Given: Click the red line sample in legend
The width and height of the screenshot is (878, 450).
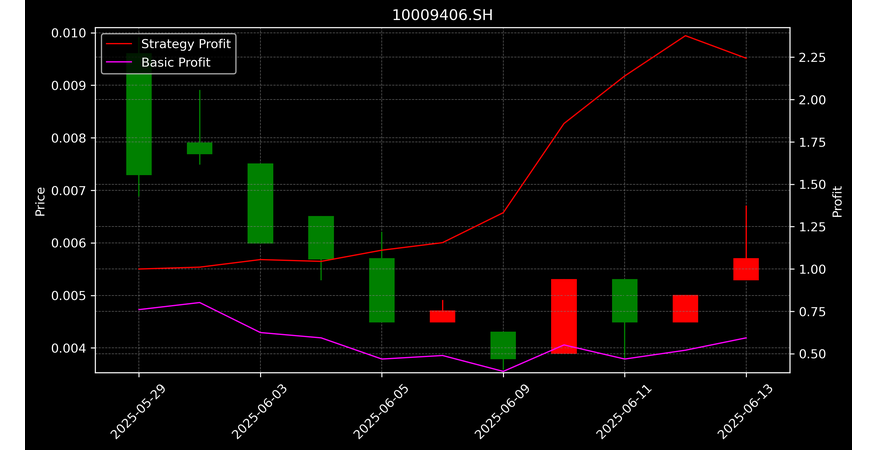Looking at the screenshot, I should [119, 44].
